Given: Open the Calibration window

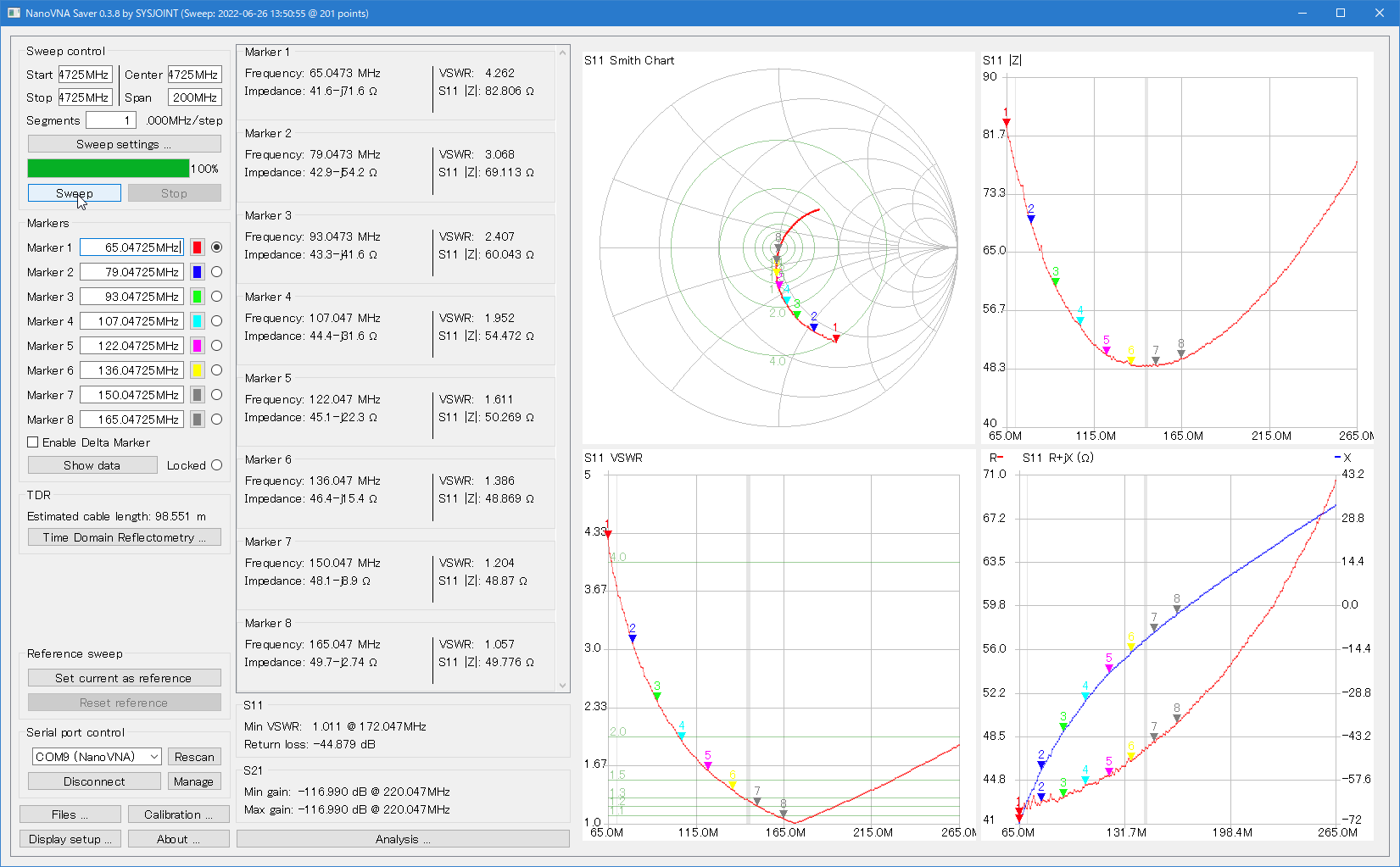Looking at the screenshot, I should [179, 814].
